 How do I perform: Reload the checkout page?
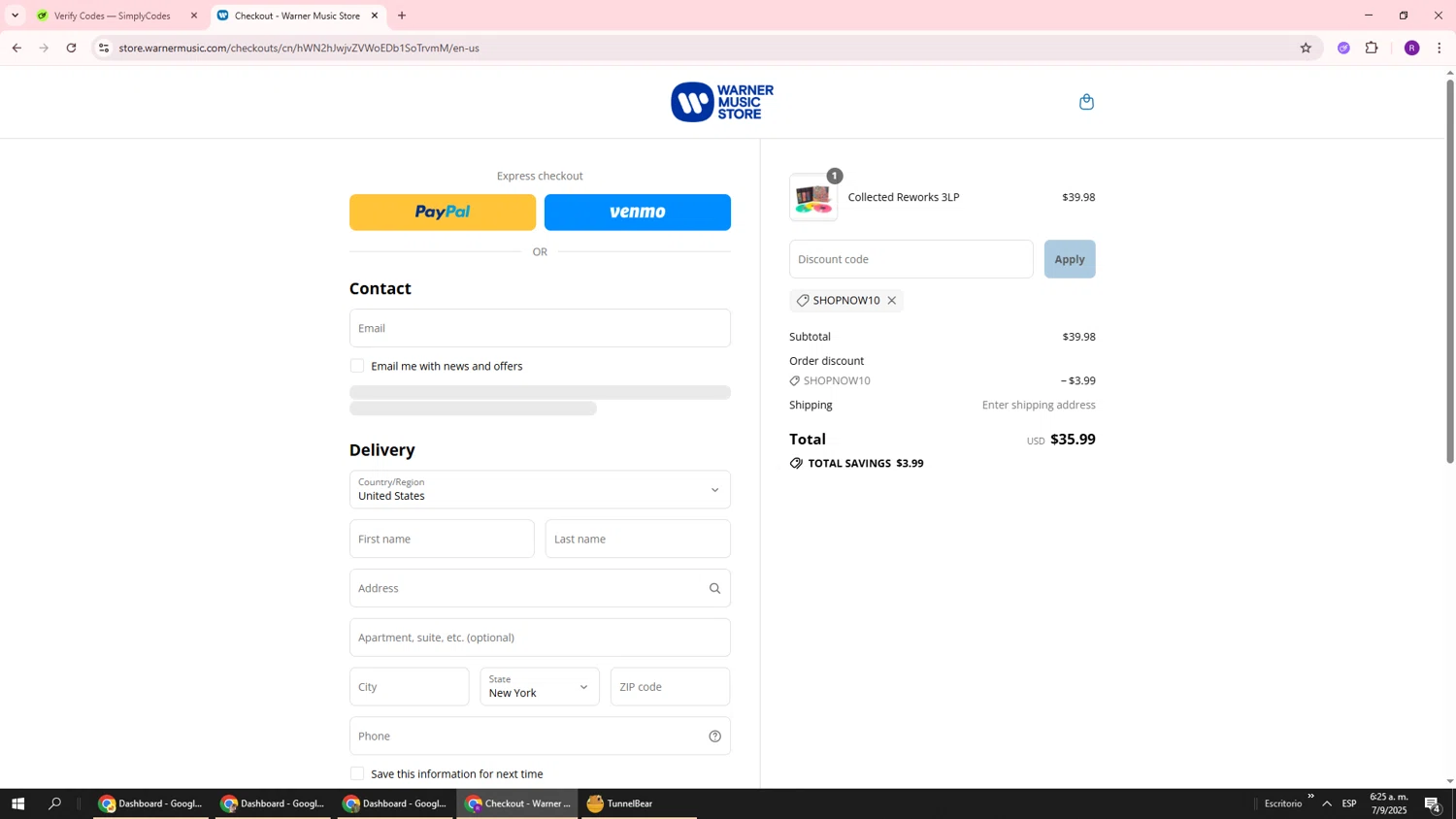[x=71, y=48]
